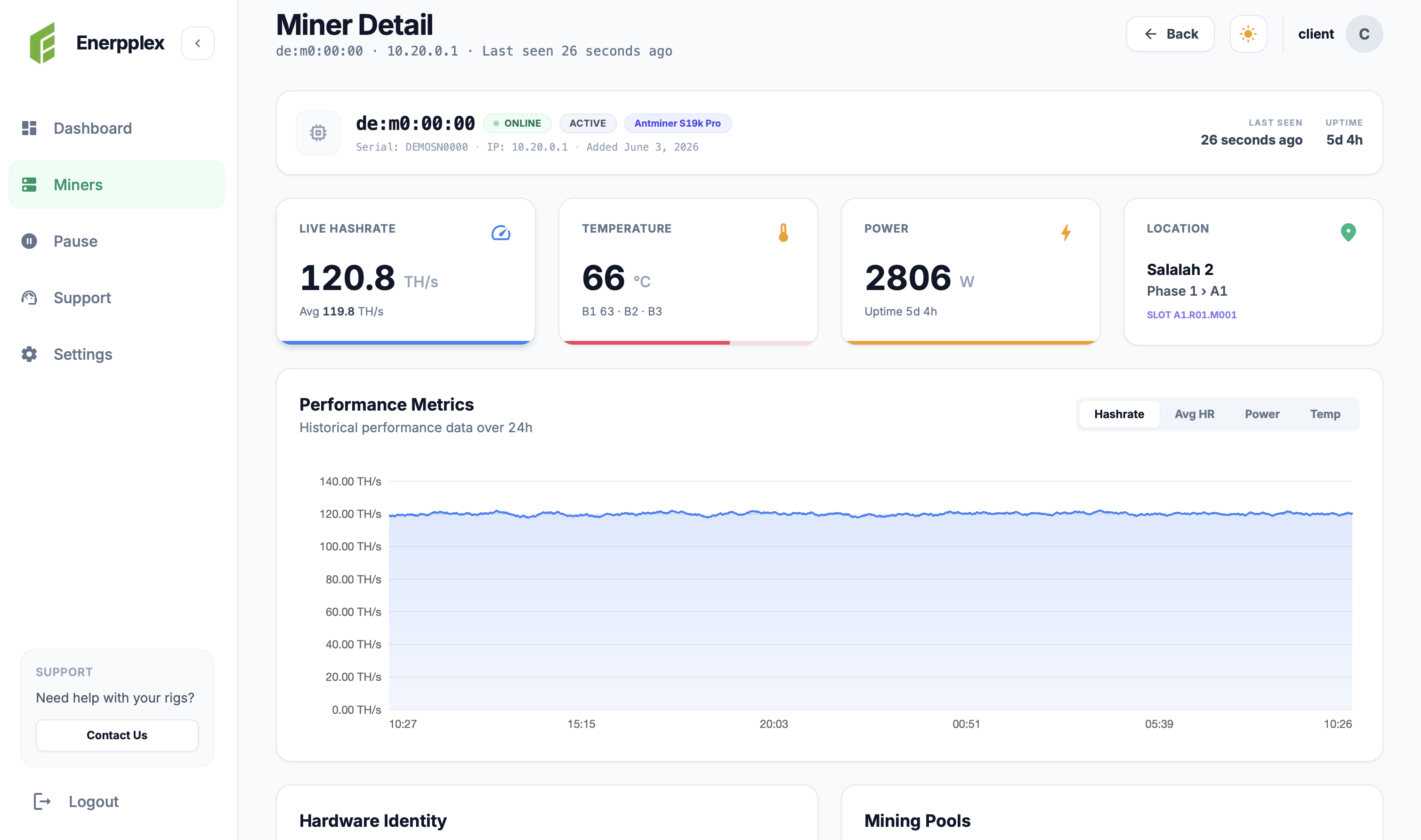Screen dimensions: 1421x840
Task: Log out using the Logout label
Action: coord(93,801)
